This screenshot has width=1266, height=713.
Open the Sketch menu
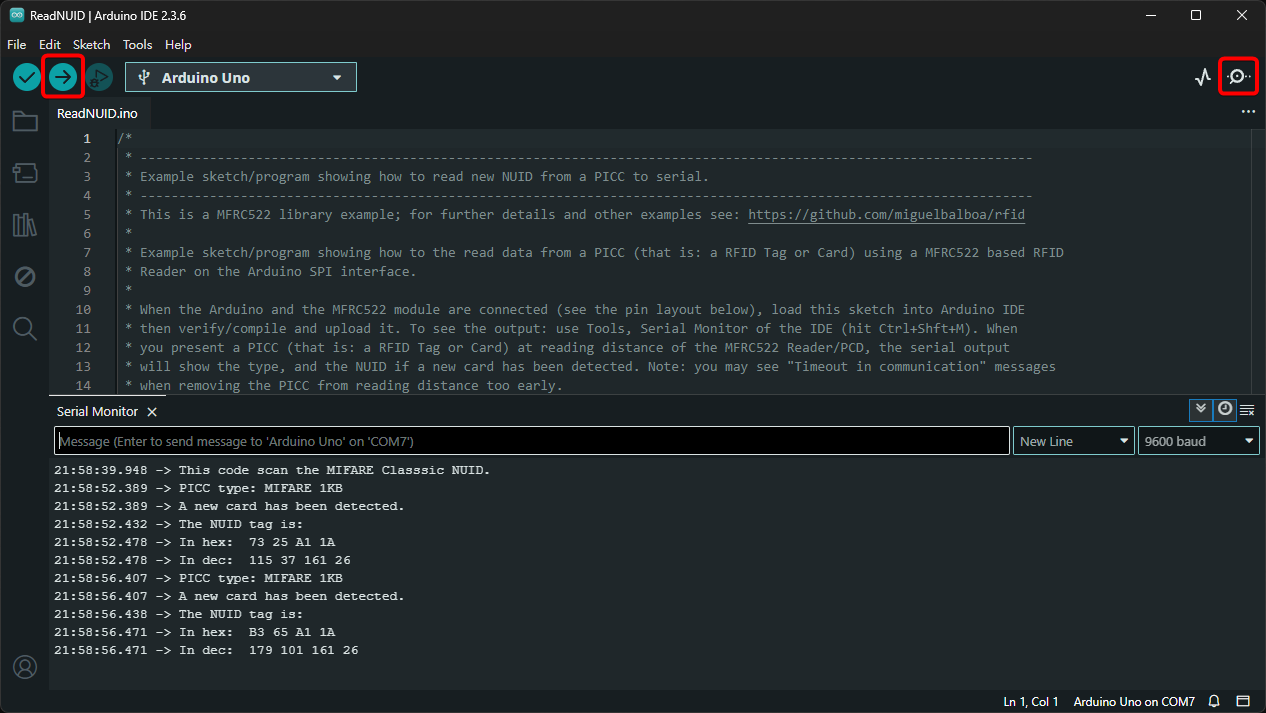91,44
